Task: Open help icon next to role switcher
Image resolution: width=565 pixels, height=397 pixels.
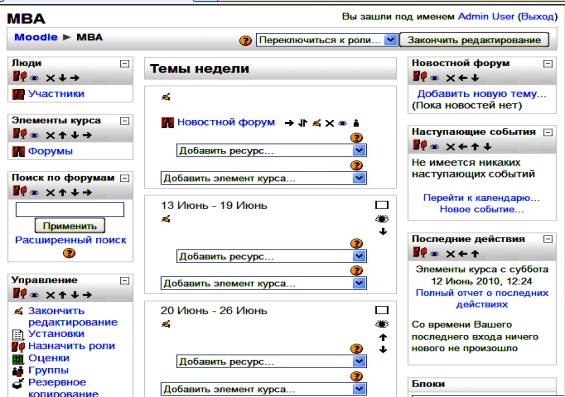Action: point(245,40)
